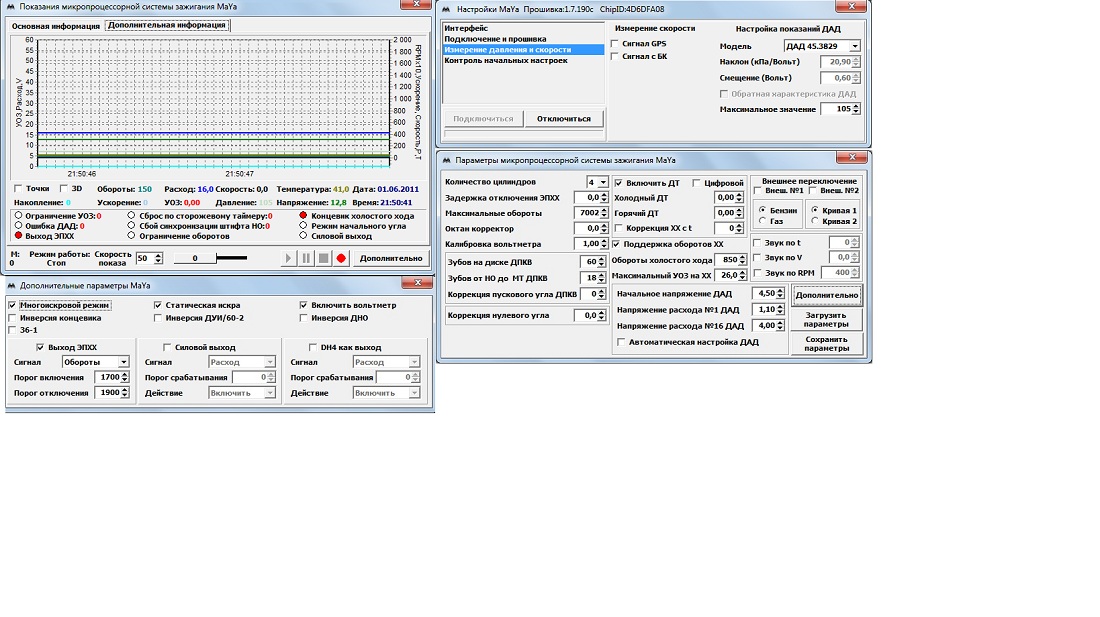Image resolution: width=1100 pixels, height=617 pixels.
Task: Click the Настройки MaYa title bar icon
Action: (446, 8)
